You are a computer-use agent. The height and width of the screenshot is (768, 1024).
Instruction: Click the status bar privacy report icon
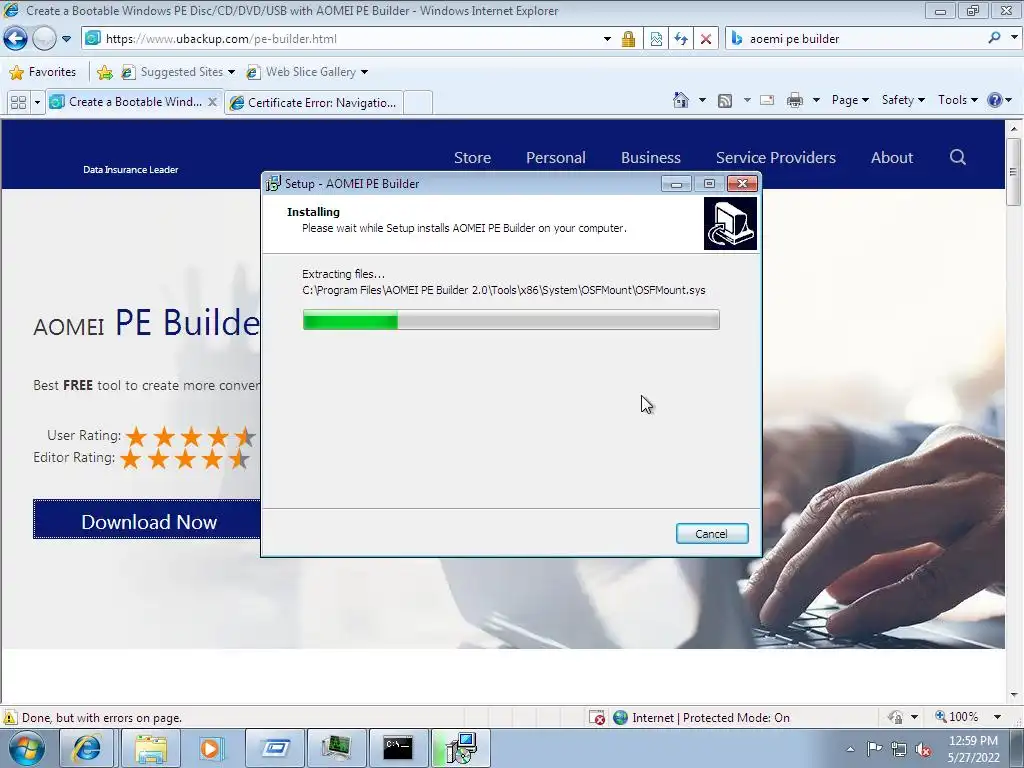pos(895,717)
